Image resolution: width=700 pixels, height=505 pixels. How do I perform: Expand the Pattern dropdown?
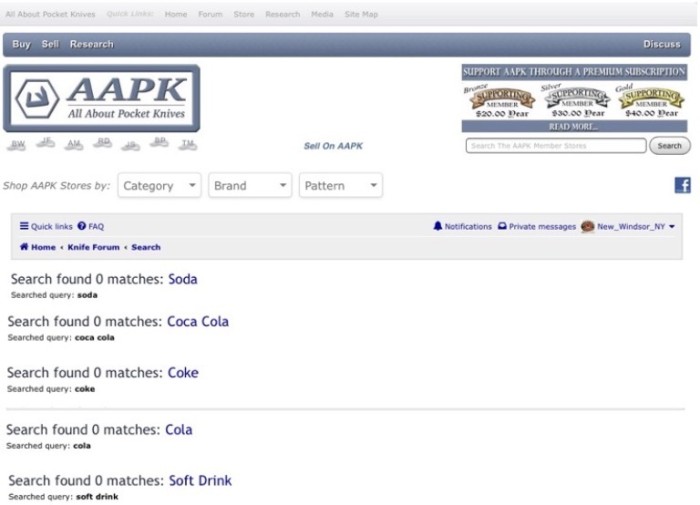click(341, 185)
